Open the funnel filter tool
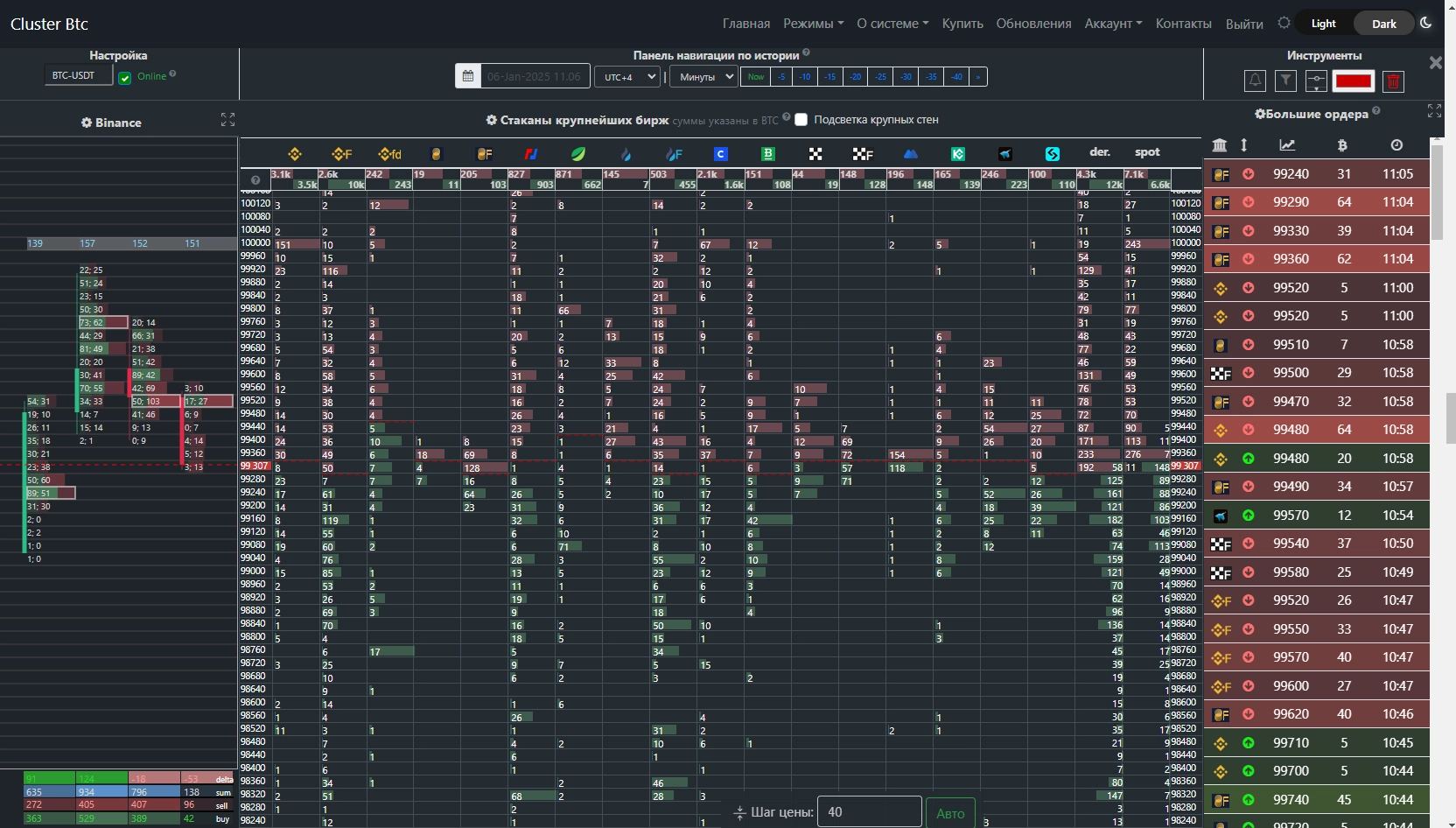Viewport: 1456px width, 828px height. coord(1285,81)
